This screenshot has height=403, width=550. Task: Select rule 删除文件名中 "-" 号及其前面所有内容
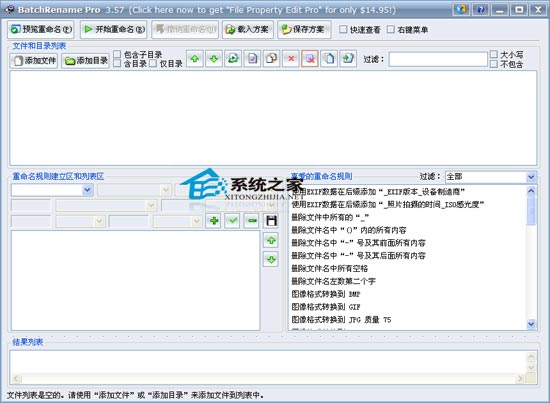point(358,243)
